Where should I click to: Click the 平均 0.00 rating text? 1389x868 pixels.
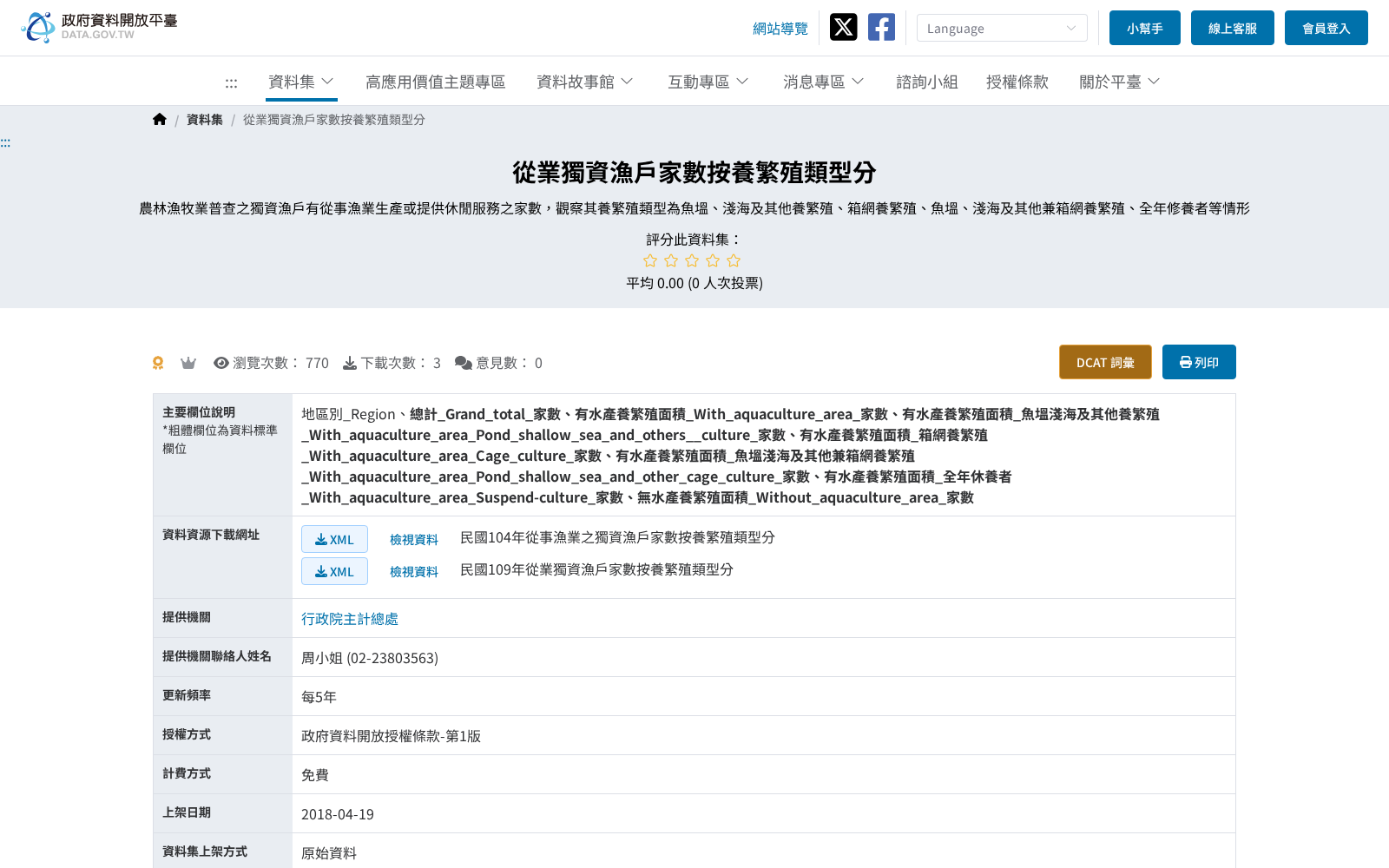[694, 283]
